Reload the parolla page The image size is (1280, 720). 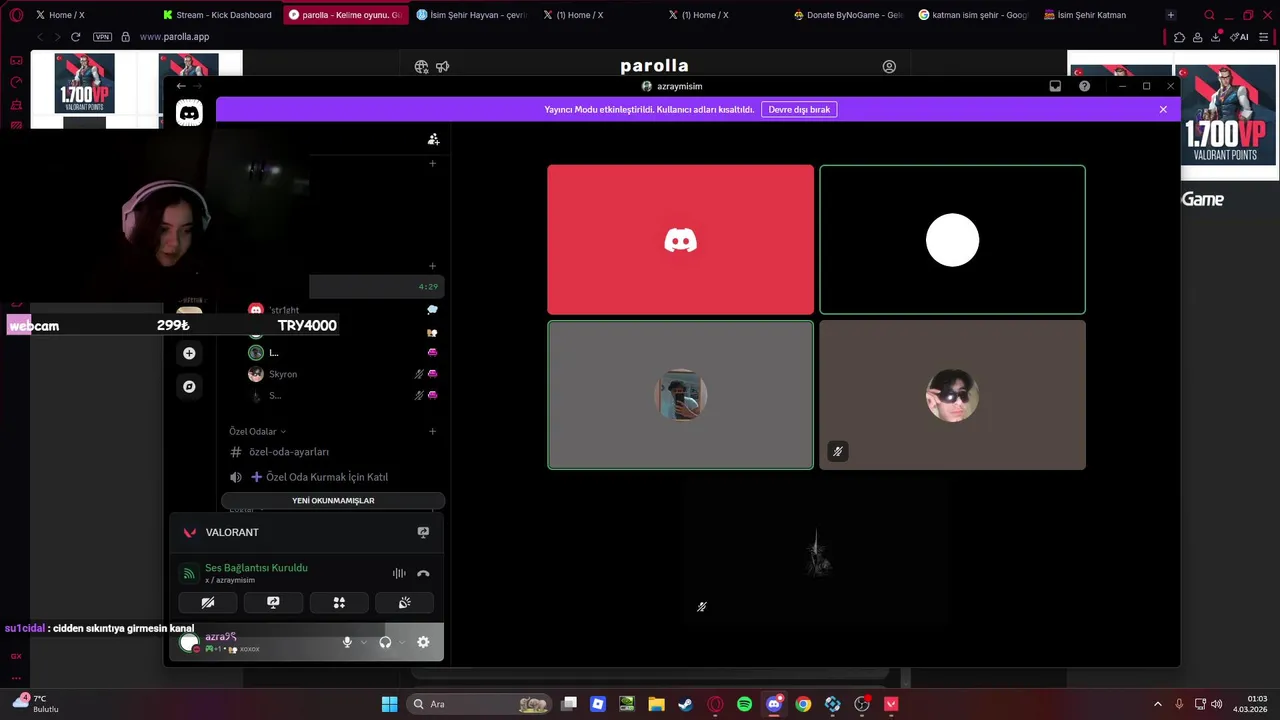75,37
